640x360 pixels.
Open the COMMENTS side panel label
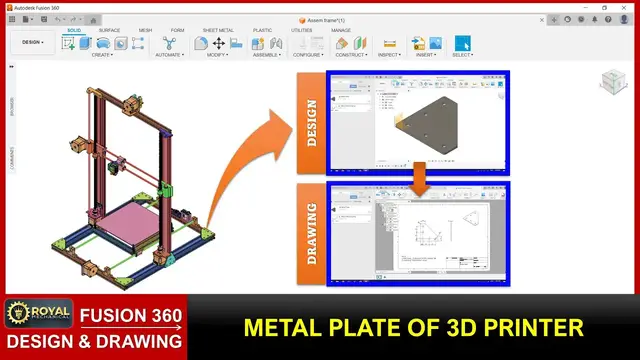(11, 158)
